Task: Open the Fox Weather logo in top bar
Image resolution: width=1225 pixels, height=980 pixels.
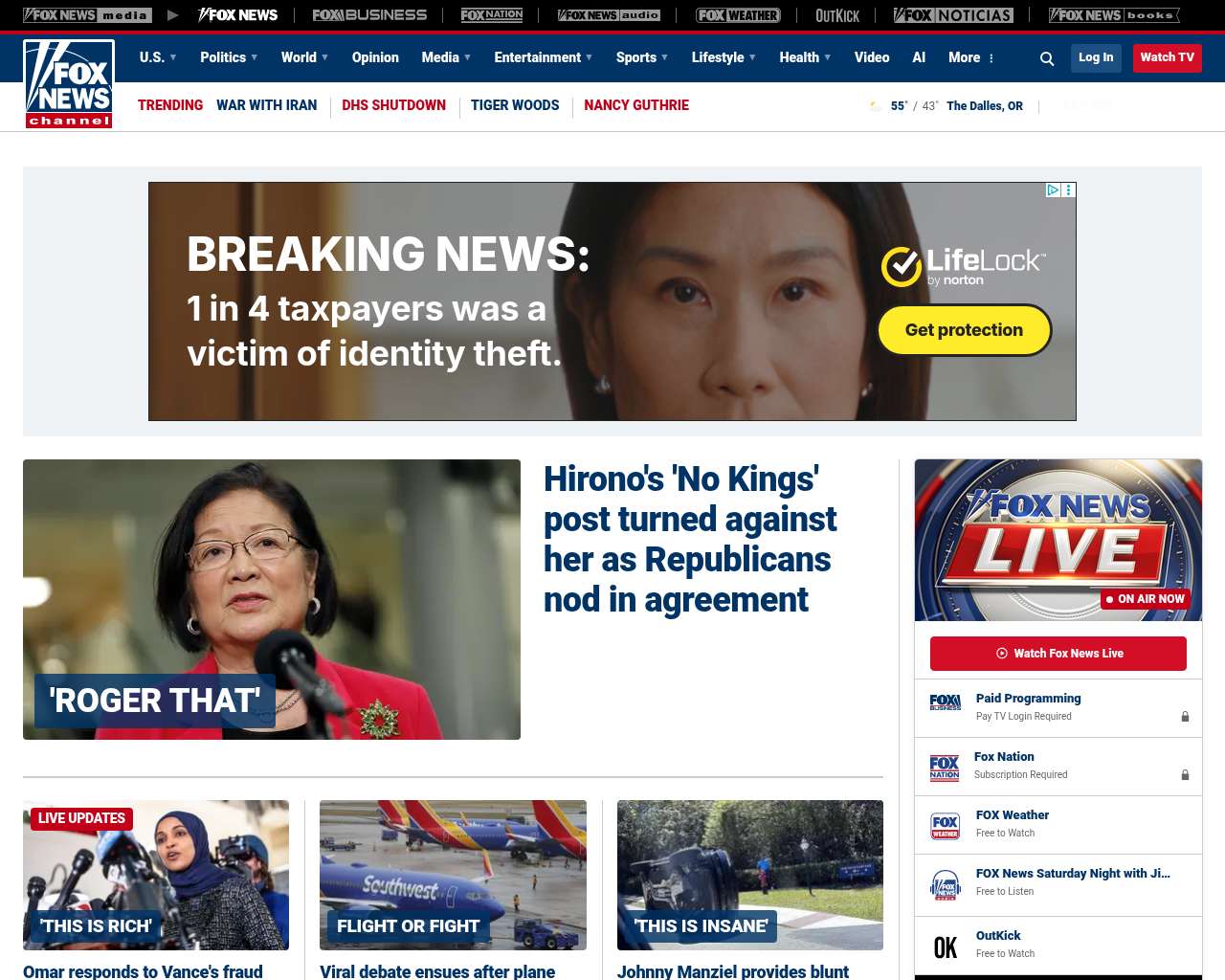Action: (738, 15)
